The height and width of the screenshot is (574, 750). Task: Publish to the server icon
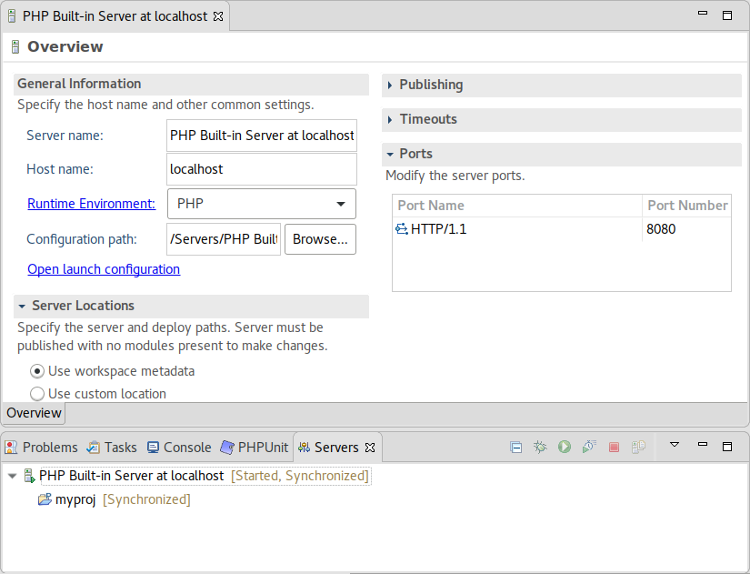point(639,447)
